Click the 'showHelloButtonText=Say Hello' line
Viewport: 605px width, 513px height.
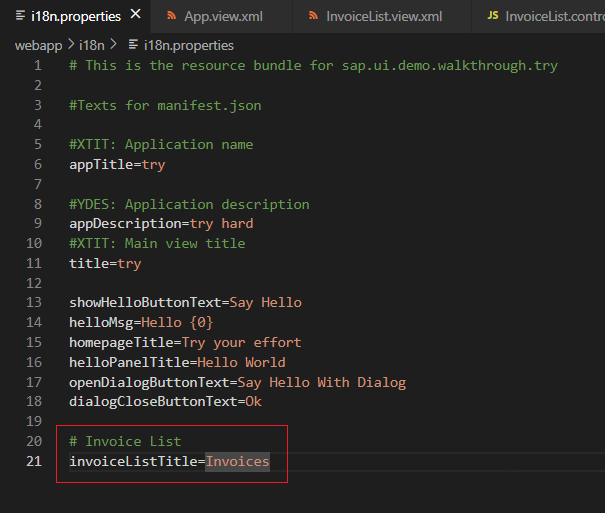pyautogui.click(x=186, y=303)
